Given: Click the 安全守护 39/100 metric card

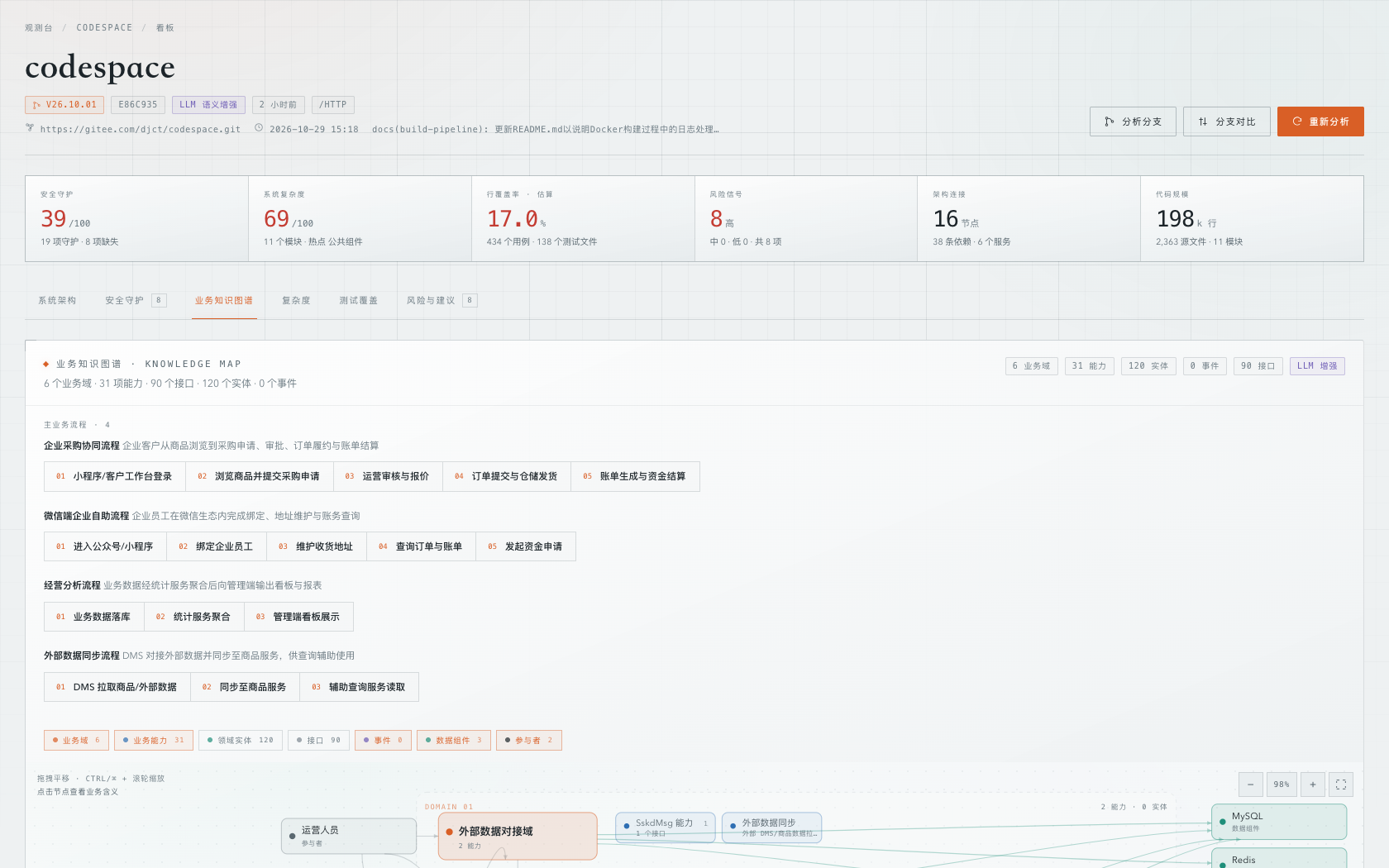Looking at the screenshot, I should (137, 219).
